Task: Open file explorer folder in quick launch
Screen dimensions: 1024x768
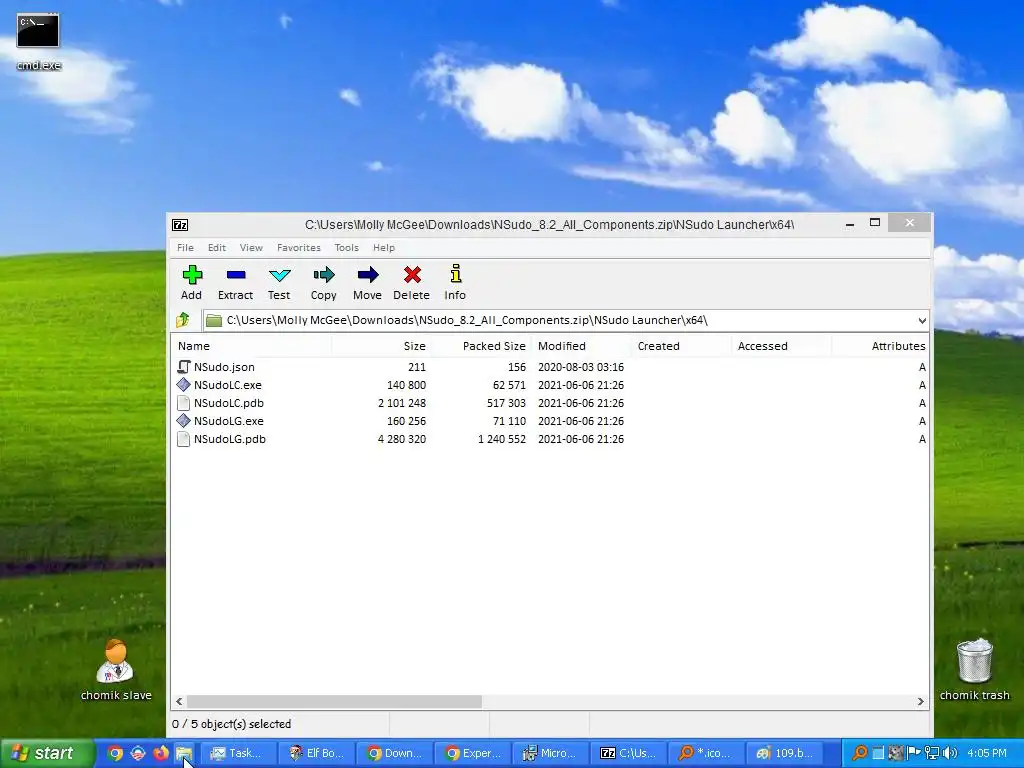Action: pos(184,753)
